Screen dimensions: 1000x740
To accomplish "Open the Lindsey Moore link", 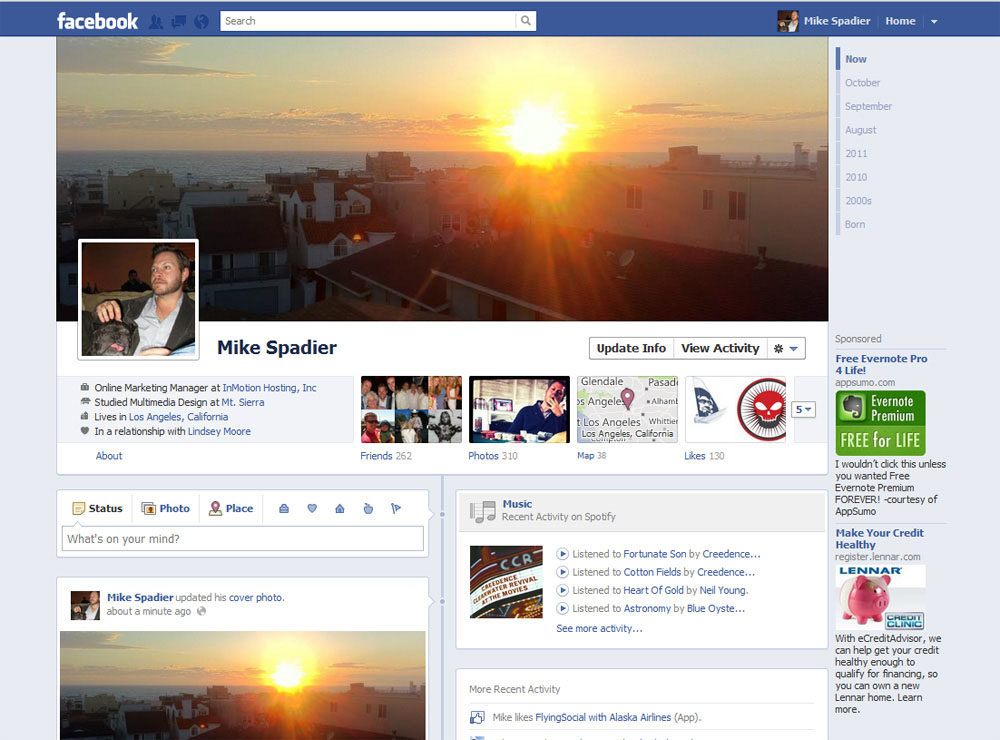I will pyautogui.click(x=219, y=431).
